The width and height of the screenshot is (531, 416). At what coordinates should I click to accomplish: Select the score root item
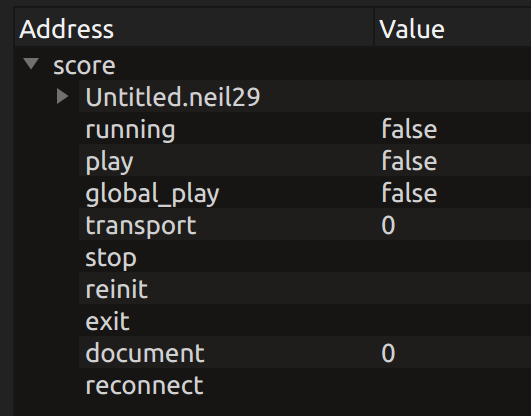point(84,65)
